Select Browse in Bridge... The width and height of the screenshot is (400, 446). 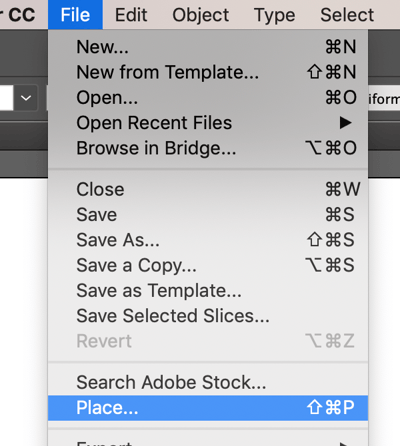point(208,148)
